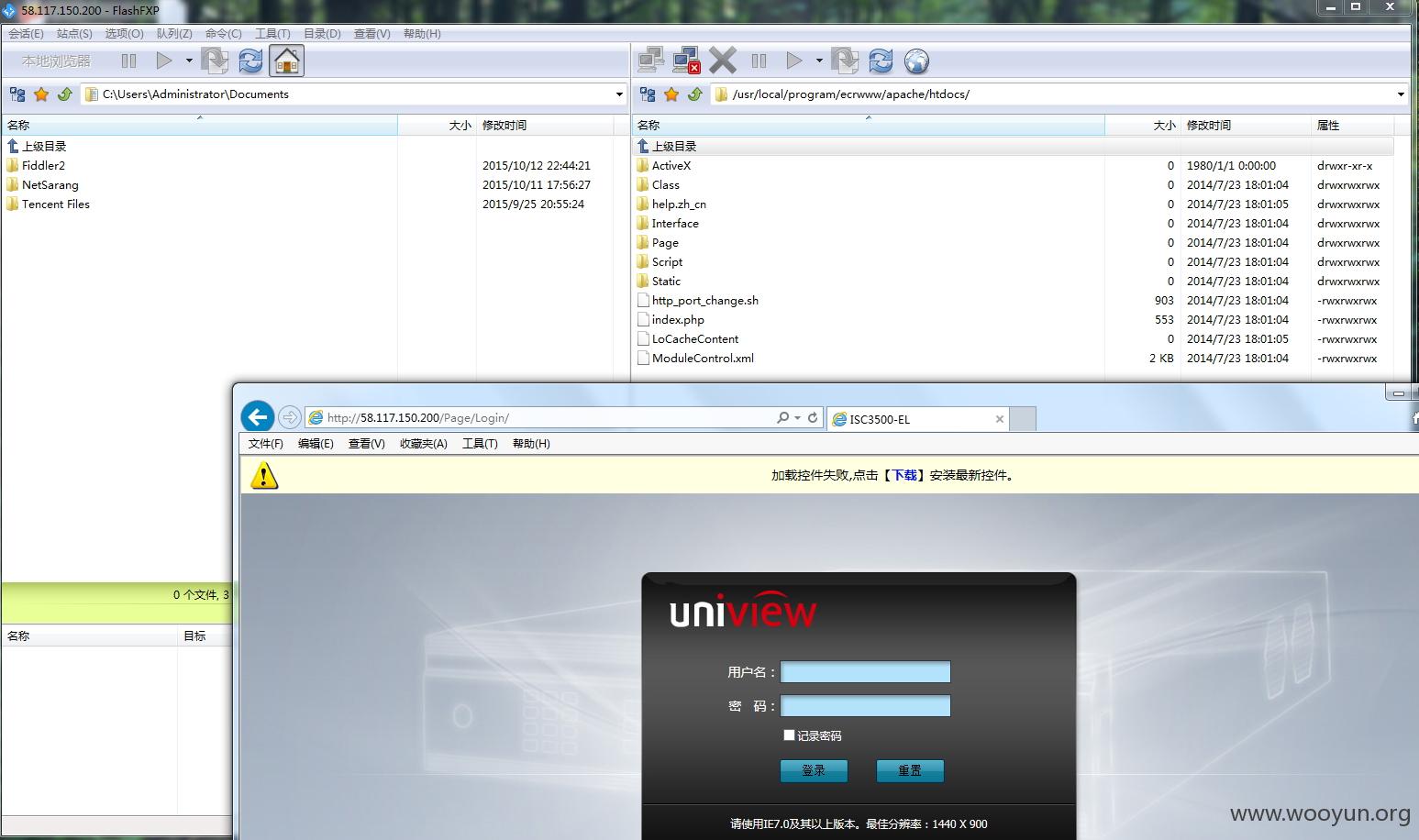The image size is (1419, 840).
Task: Open the 队列(Z) menu
Action: tap(174, 33)
